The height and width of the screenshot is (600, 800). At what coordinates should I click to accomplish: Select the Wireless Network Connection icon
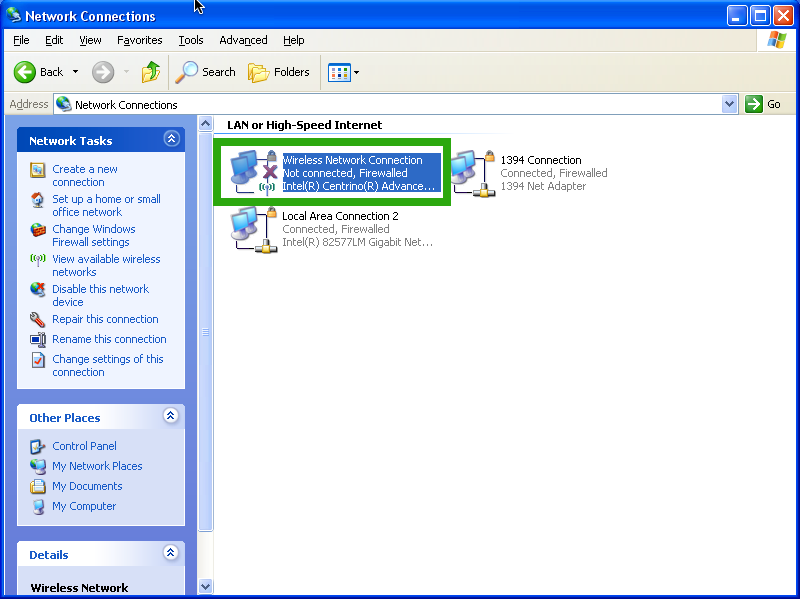click(253, 171)
